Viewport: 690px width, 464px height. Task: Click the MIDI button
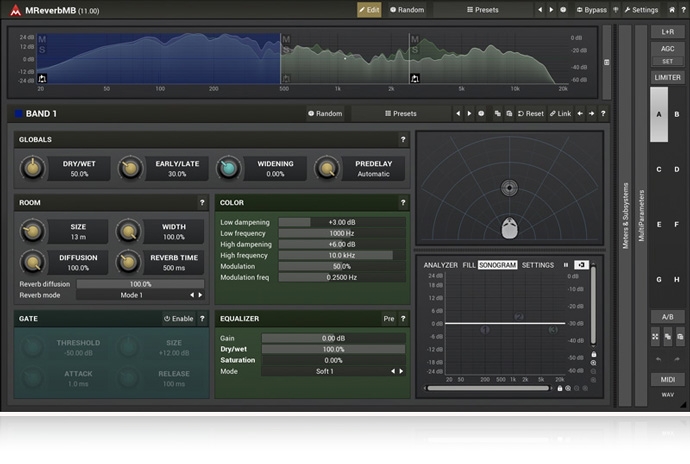click(x=667, y=379)
